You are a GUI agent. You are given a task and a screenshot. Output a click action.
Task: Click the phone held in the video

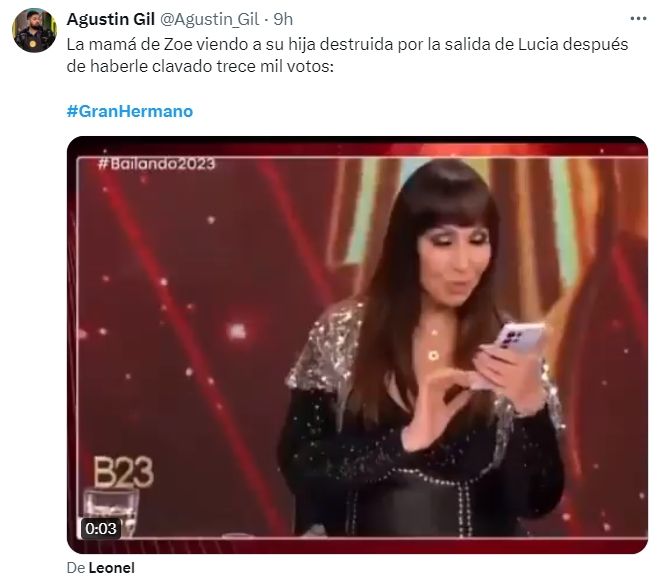pos(521,337)
